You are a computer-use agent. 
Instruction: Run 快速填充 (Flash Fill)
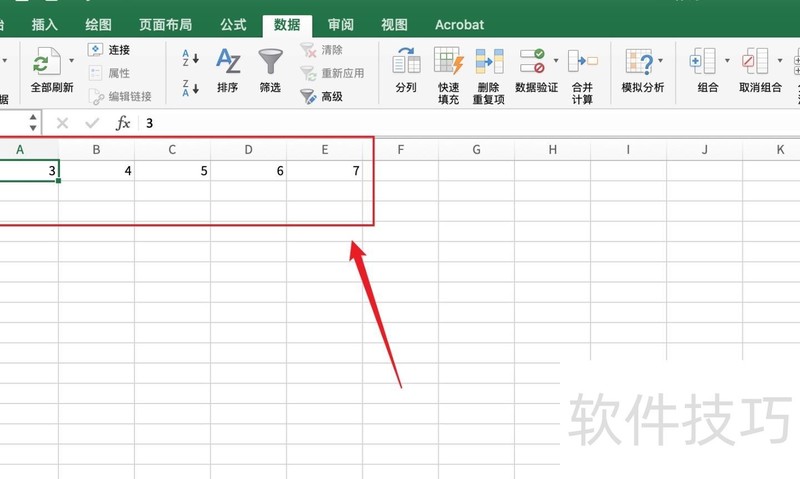coord(449,62)
